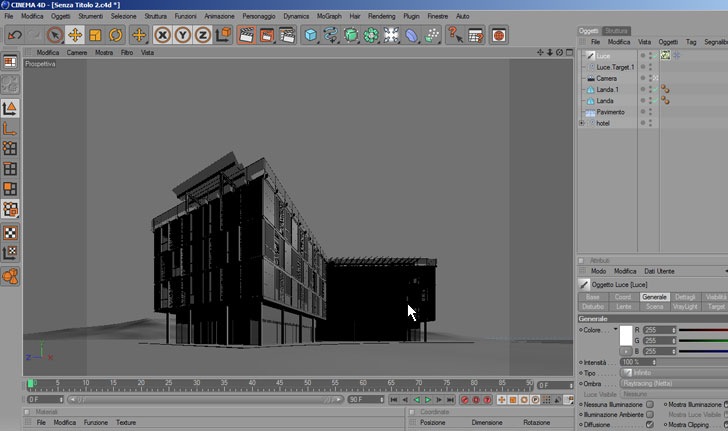This screenshot has height=431, width=728.
Task: Click the globe icon at toolbar end
Action: [498, 35]
